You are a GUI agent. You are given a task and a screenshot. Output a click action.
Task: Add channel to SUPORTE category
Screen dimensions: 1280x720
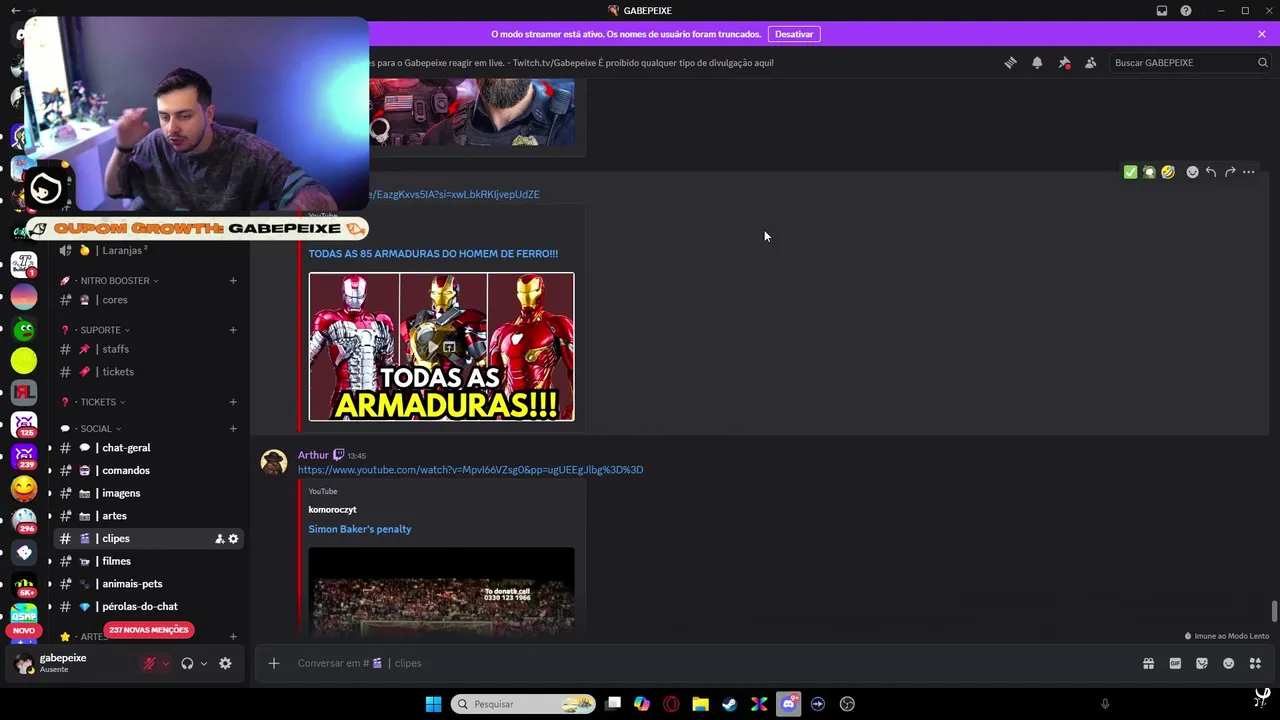[x=233, y=330]
